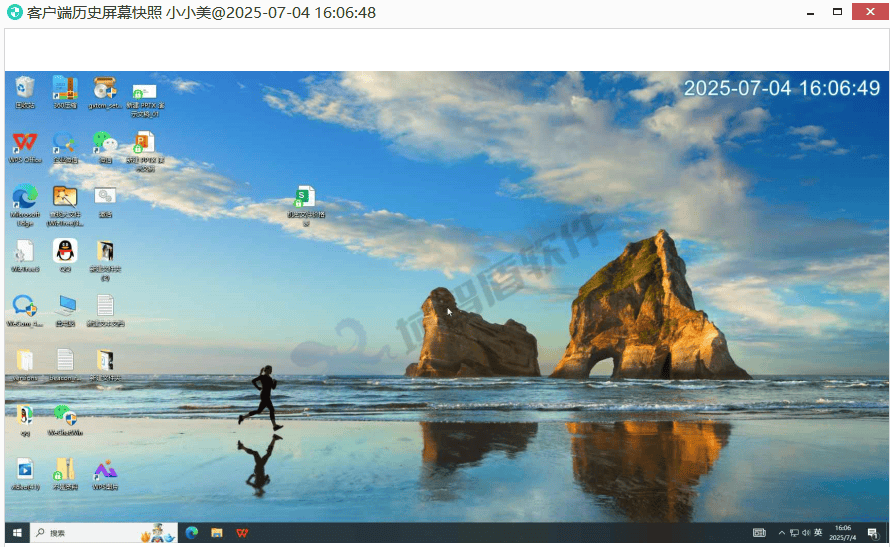Open the locked PPTX file beside WeChat
Viewport: 890px width, 547px height.
tap(145, 144)
